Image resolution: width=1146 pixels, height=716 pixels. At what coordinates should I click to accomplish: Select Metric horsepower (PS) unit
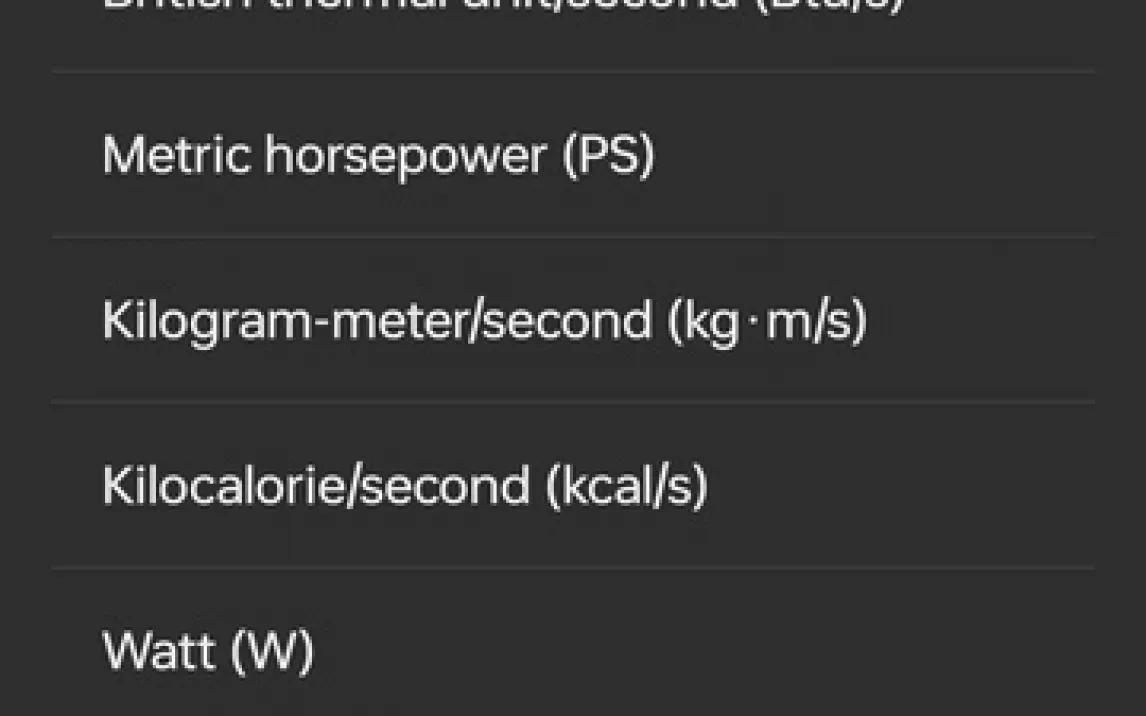(x=378, y=156)
